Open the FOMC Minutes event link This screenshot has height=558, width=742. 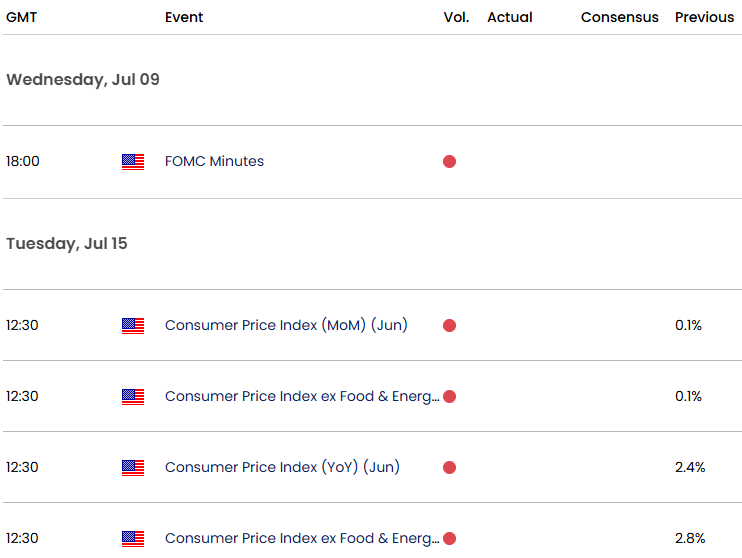tap(214, 161)
